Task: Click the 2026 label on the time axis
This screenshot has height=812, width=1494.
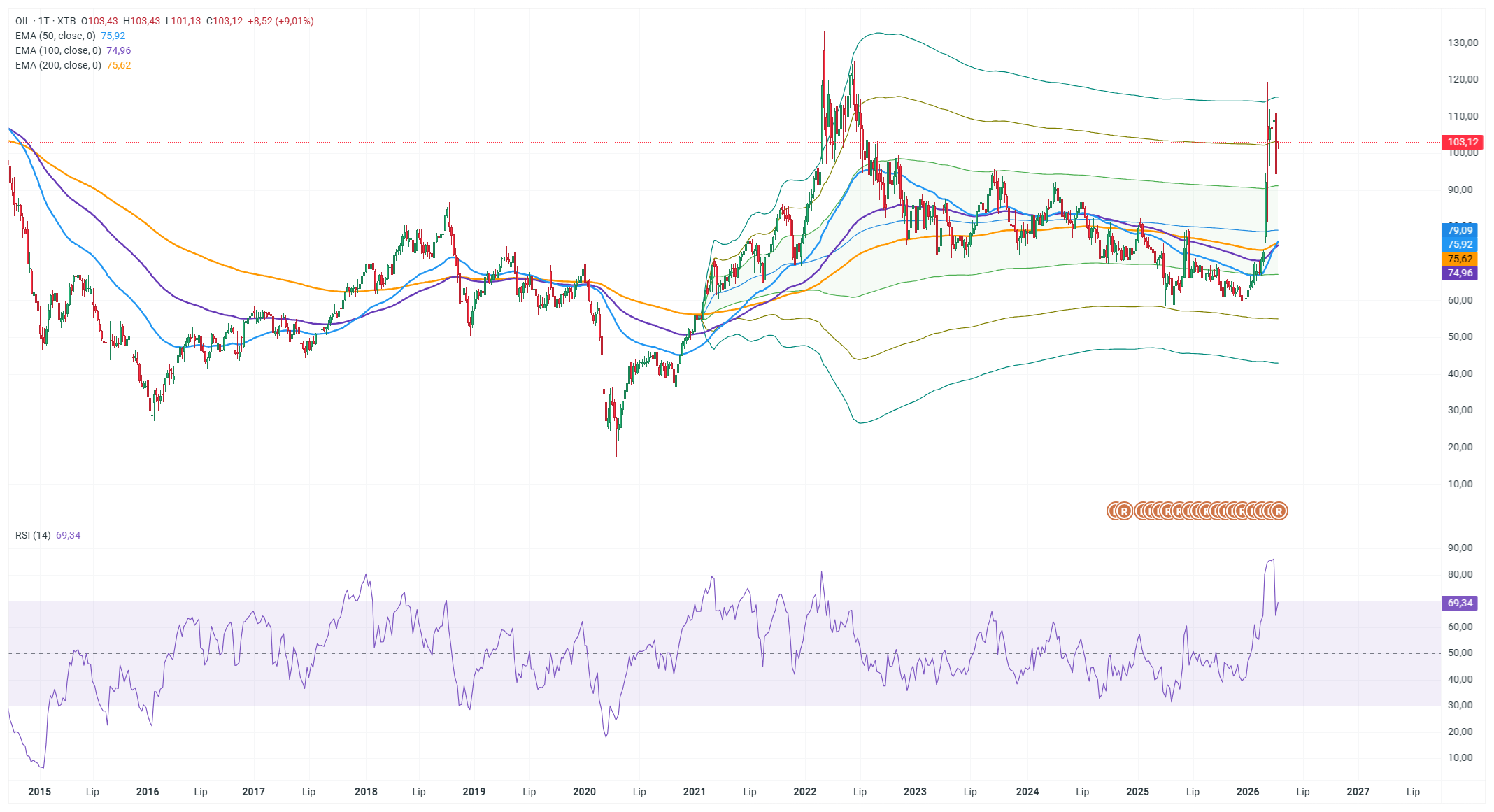Action: coord(1248,792)
